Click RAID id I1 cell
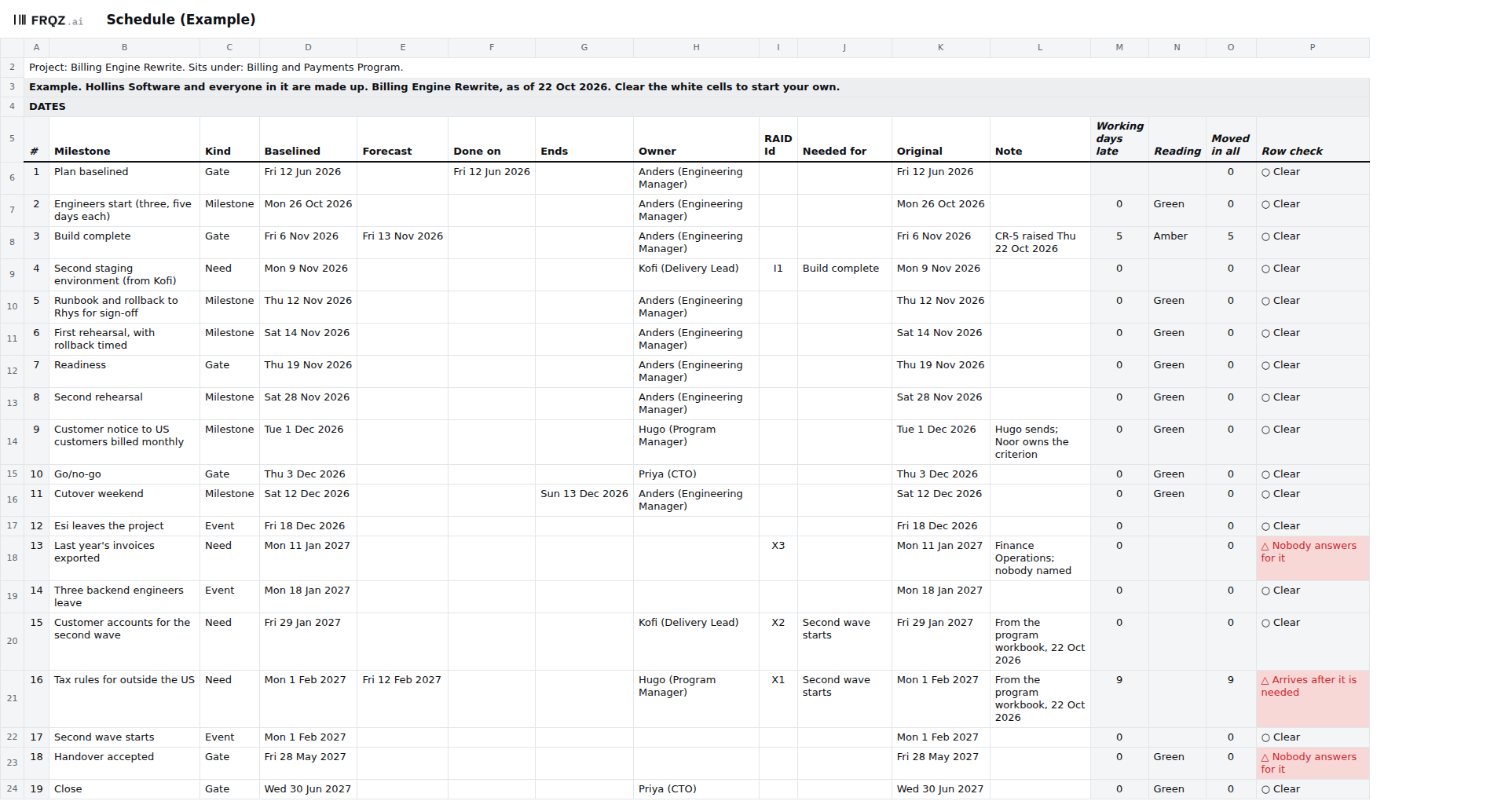The height and width of the screenshot is (812, 1494). [778, 275]
